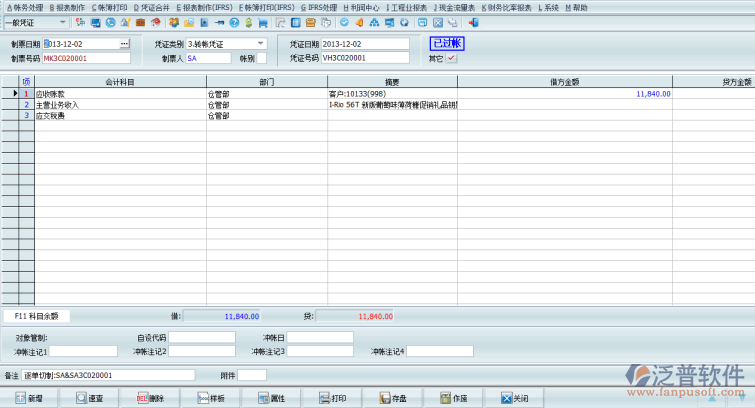Click the 备注 remark input field
This screenshot has width=755, height=408.
(108, 375)
